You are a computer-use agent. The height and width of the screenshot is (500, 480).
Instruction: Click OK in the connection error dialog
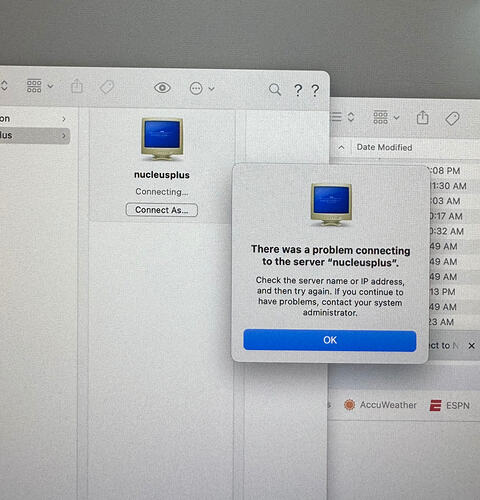point(330,340)
